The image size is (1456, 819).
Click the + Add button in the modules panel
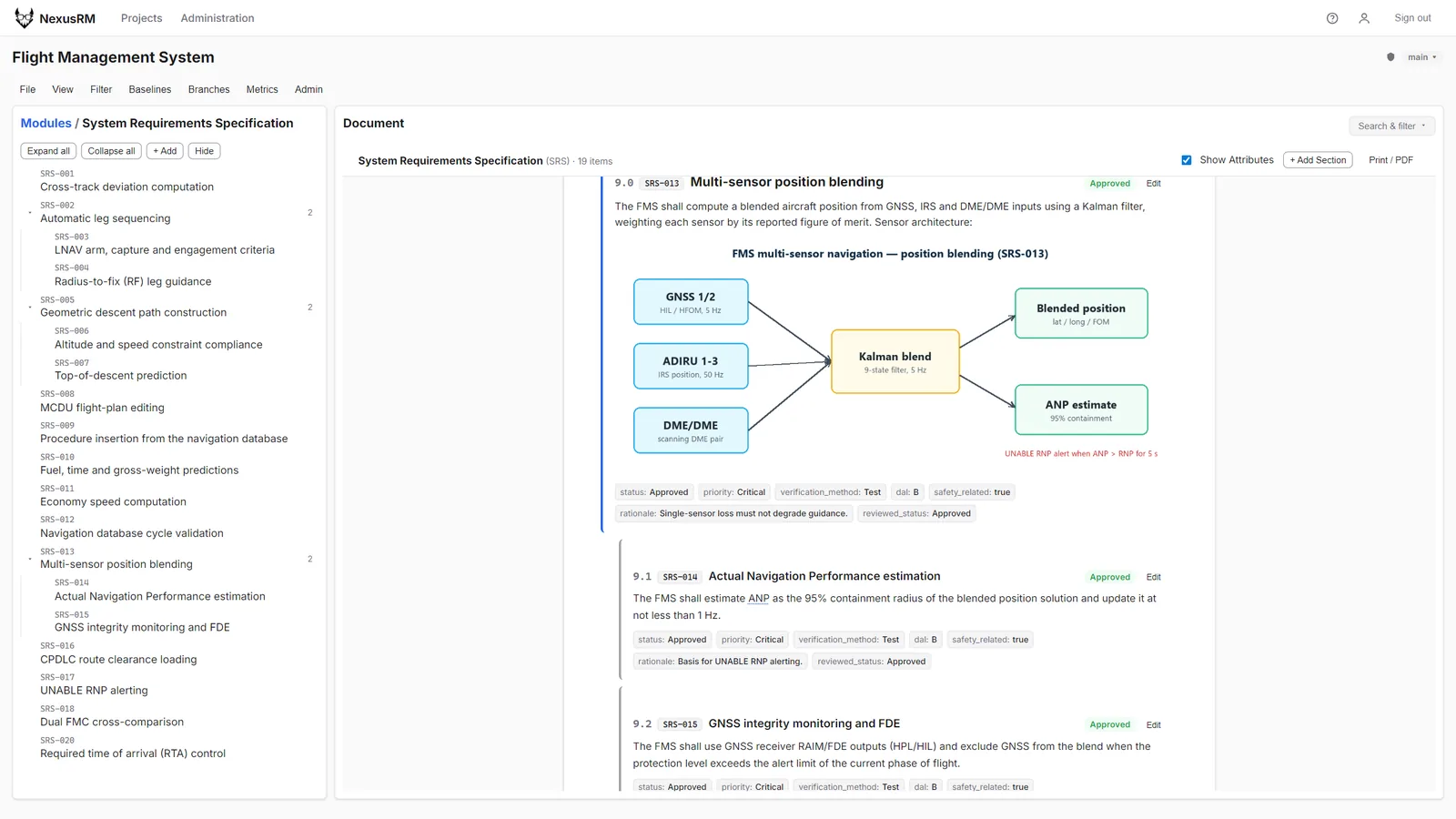pos(165,151)
